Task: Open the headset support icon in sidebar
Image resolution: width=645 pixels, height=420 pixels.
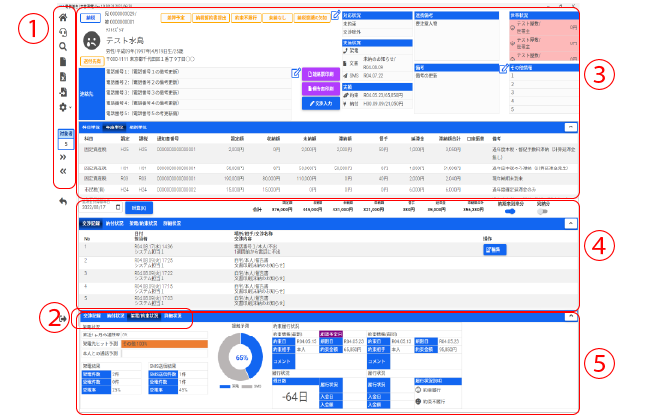Action: [64, 32]
